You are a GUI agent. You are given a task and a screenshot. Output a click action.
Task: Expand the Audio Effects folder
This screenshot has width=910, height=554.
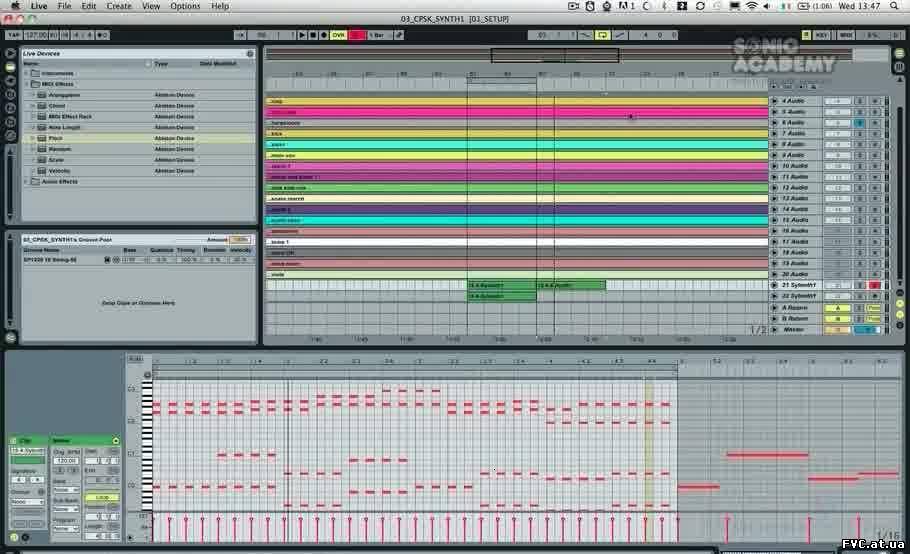tap(26, 182)
